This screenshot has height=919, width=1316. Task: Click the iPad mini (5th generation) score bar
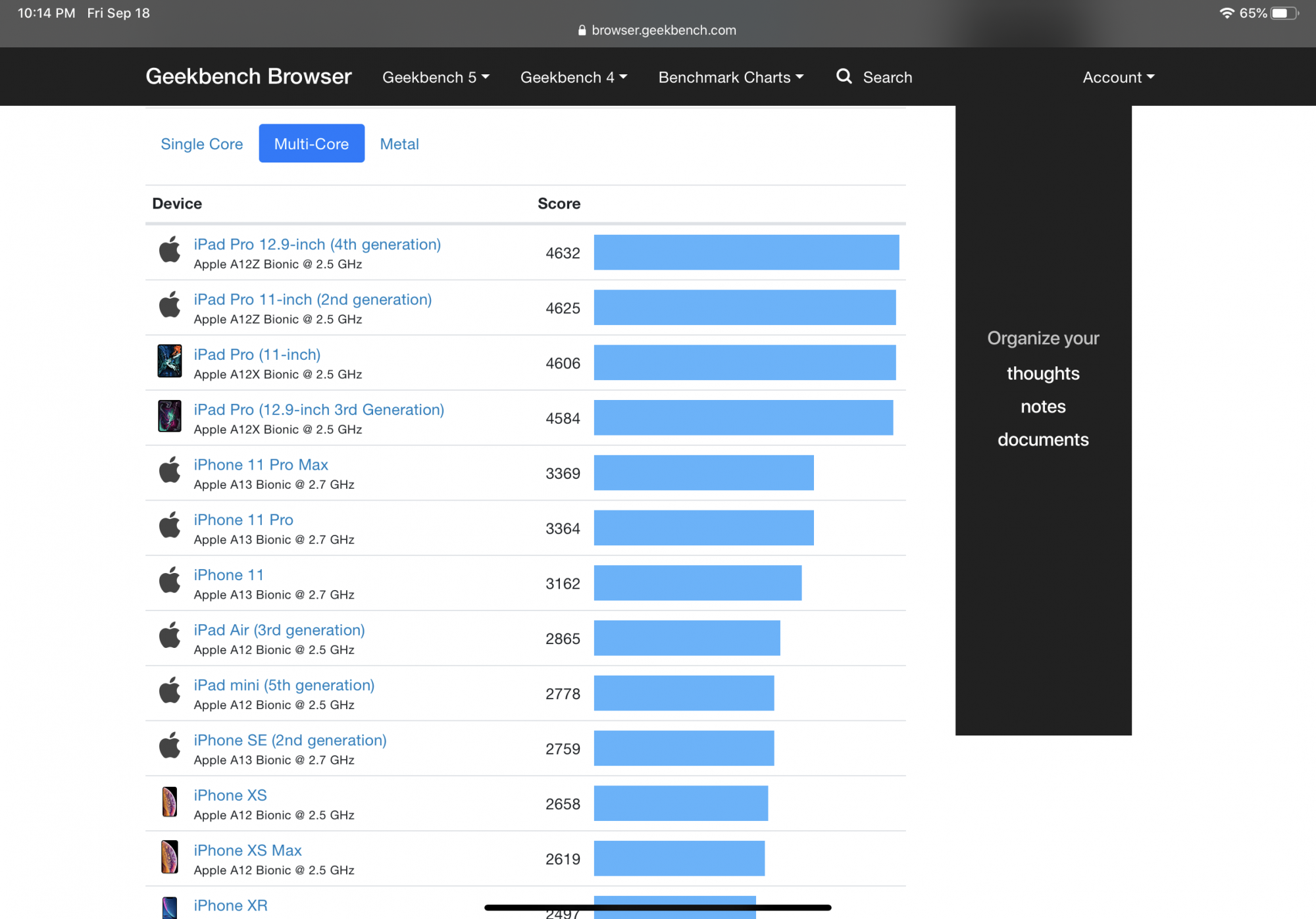pyautogui.click(x=684, y=693)
